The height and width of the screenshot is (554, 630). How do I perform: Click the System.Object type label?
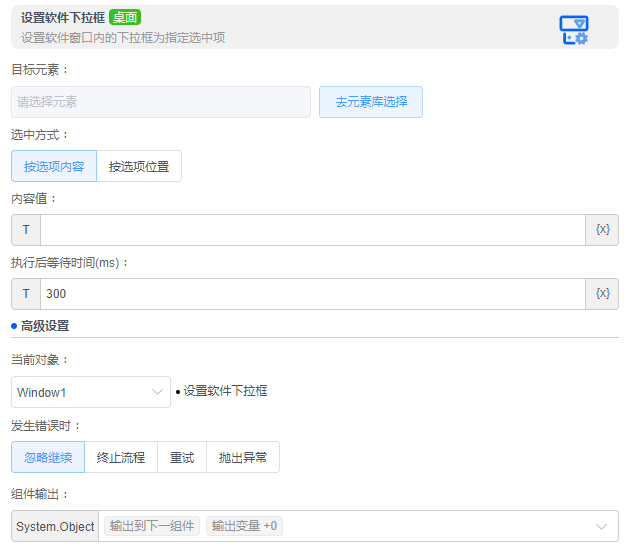[55, 526]
